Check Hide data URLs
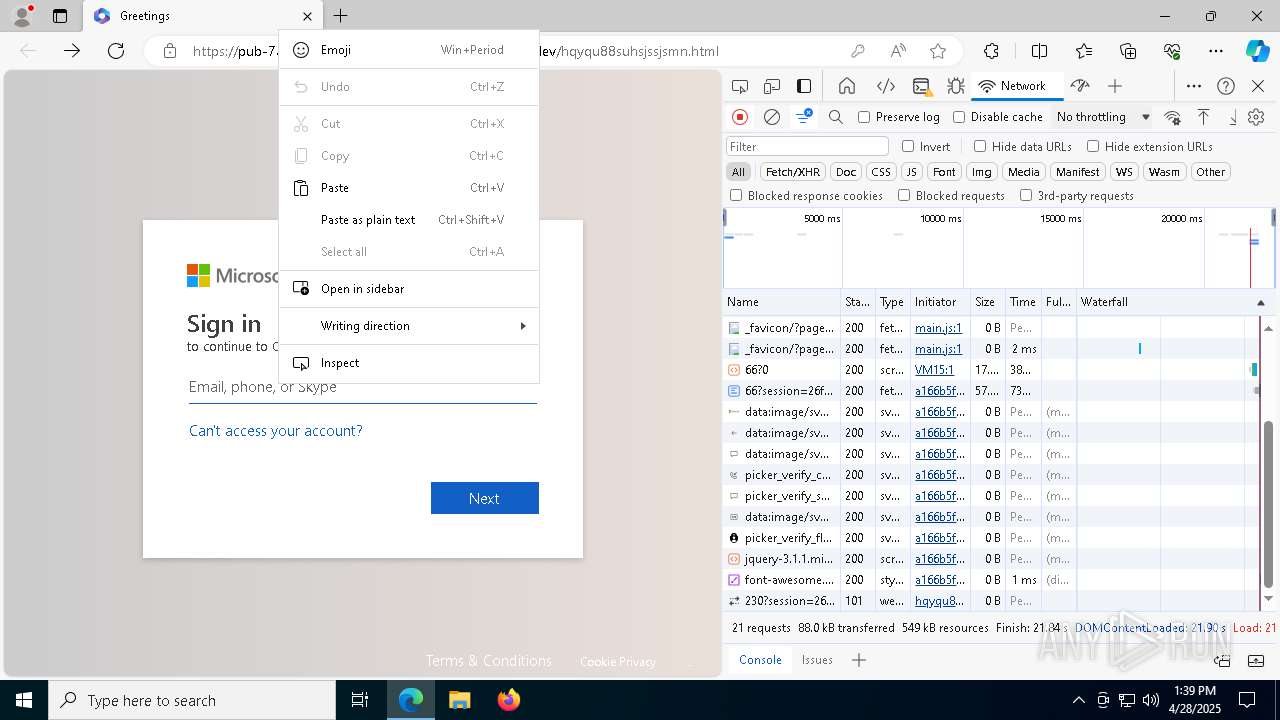 click(x=980, y=146)
